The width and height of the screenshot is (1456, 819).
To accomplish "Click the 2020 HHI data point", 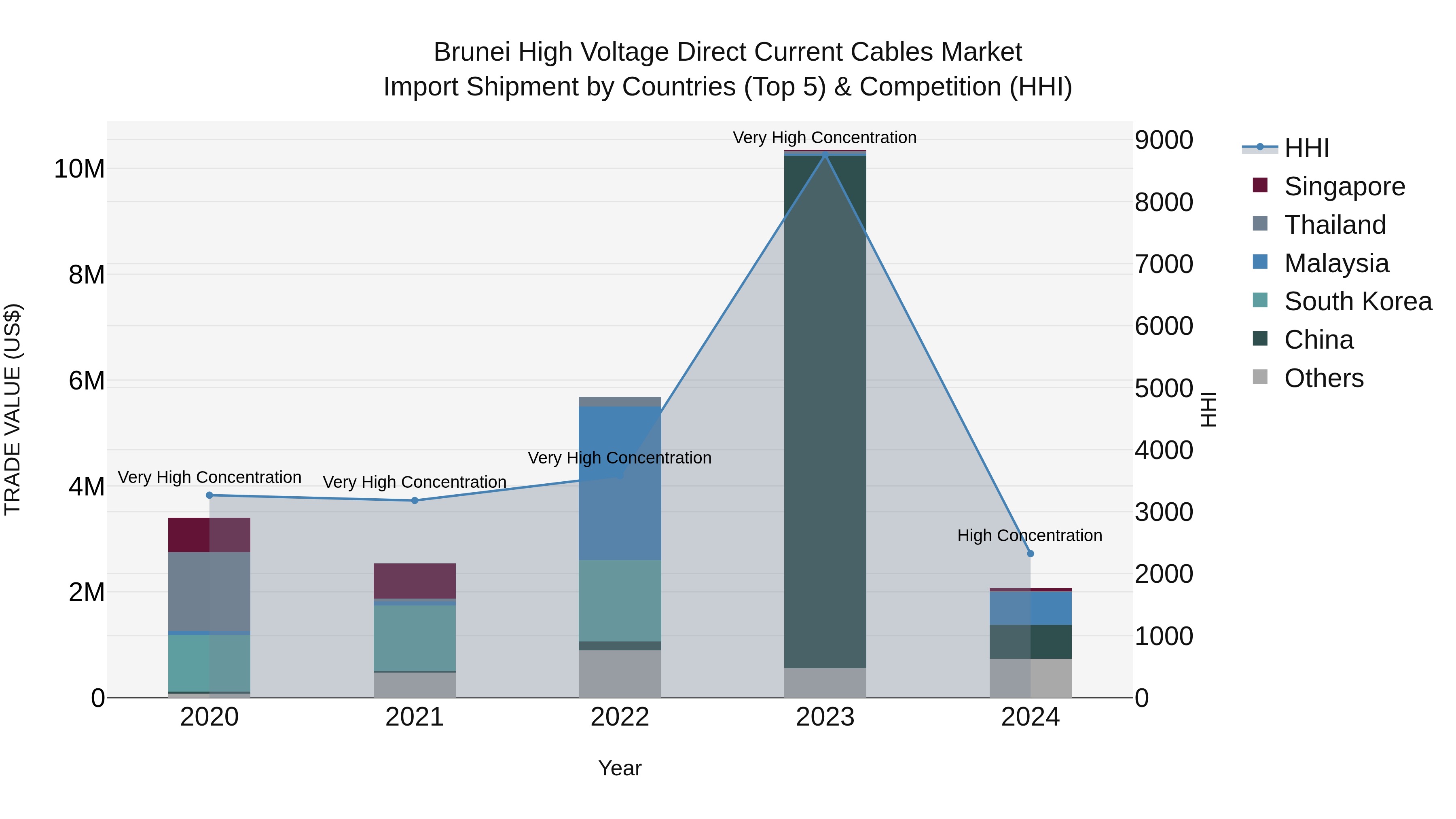I will tap(210, 495).
